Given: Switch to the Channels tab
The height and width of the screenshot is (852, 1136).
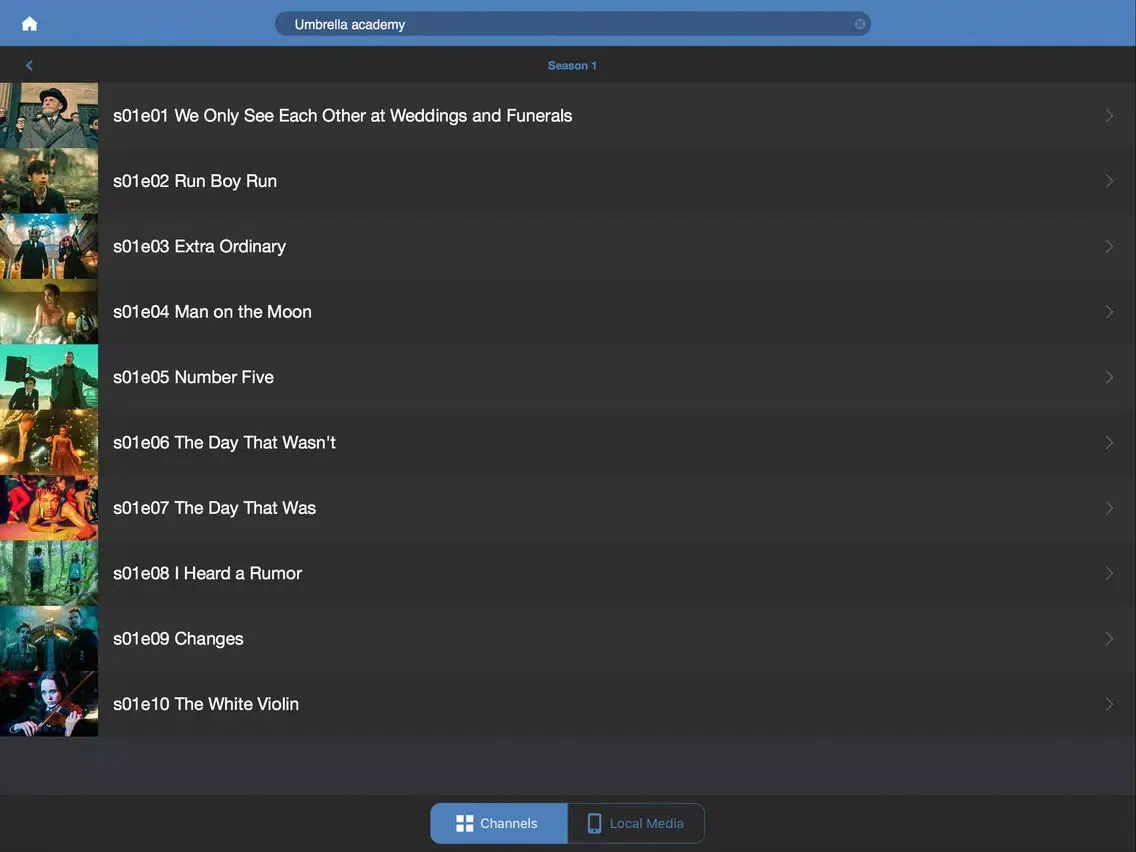Looking at the screenshot, I should click(498, 823).
